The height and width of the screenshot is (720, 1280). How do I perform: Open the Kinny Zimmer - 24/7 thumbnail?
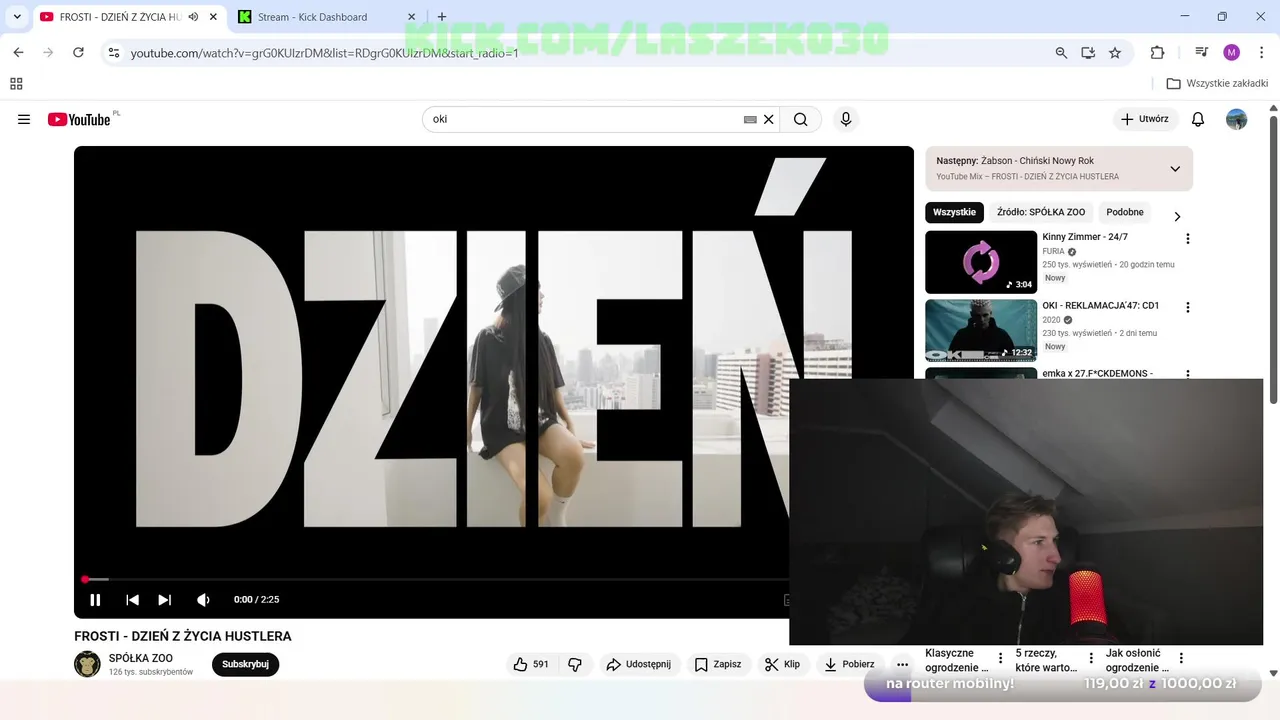pos(981,262)
